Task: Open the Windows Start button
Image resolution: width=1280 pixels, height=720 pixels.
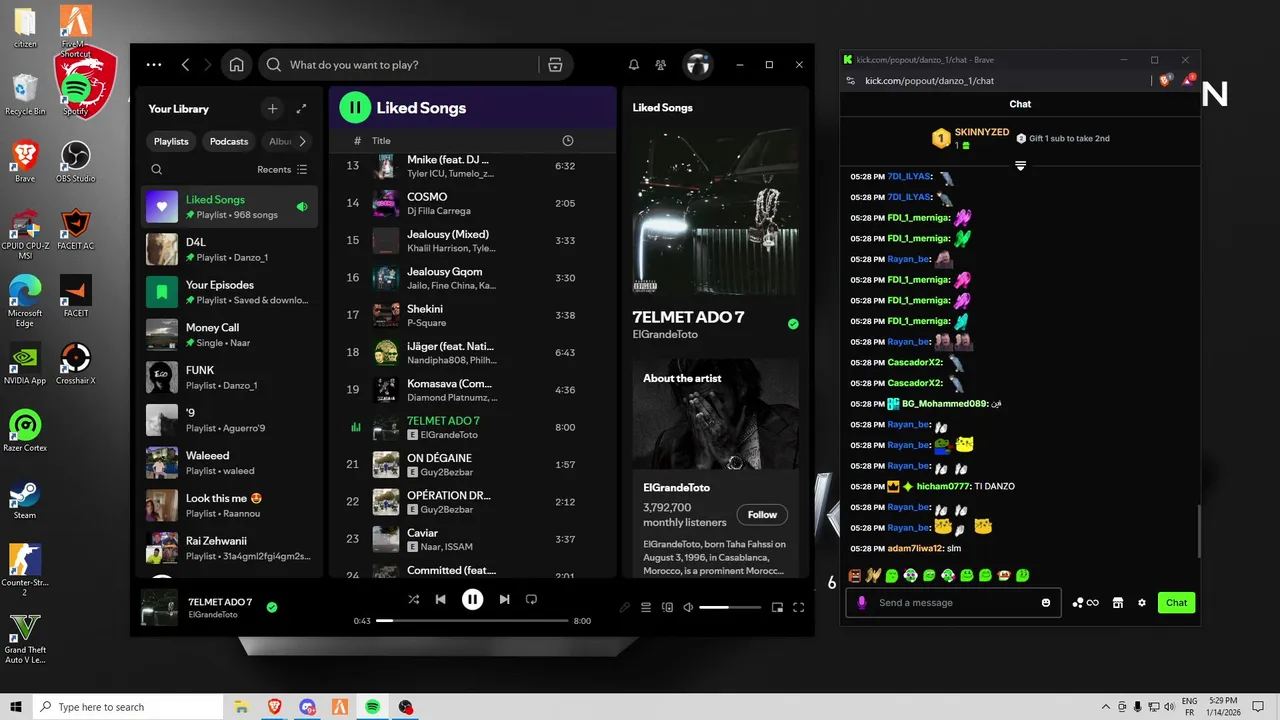Action: point(17,707)
